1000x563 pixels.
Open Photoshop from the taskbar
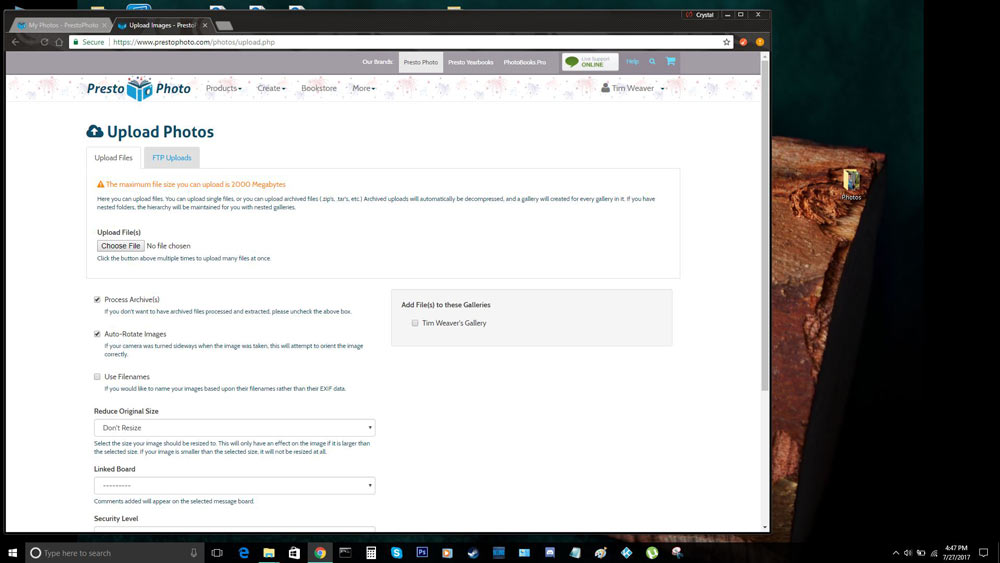(x=422, y=552)
